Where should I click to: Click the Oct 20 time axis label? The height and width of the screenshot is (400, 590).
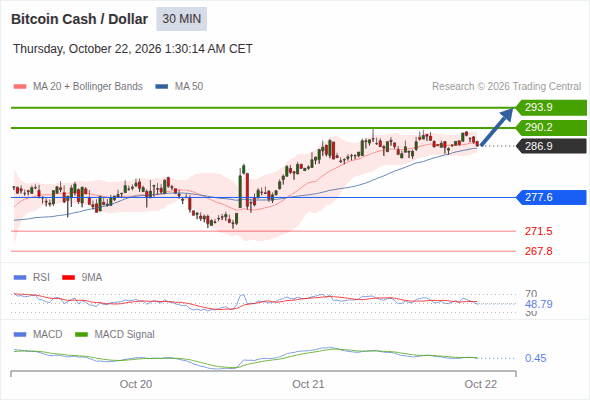coord(136,384)
